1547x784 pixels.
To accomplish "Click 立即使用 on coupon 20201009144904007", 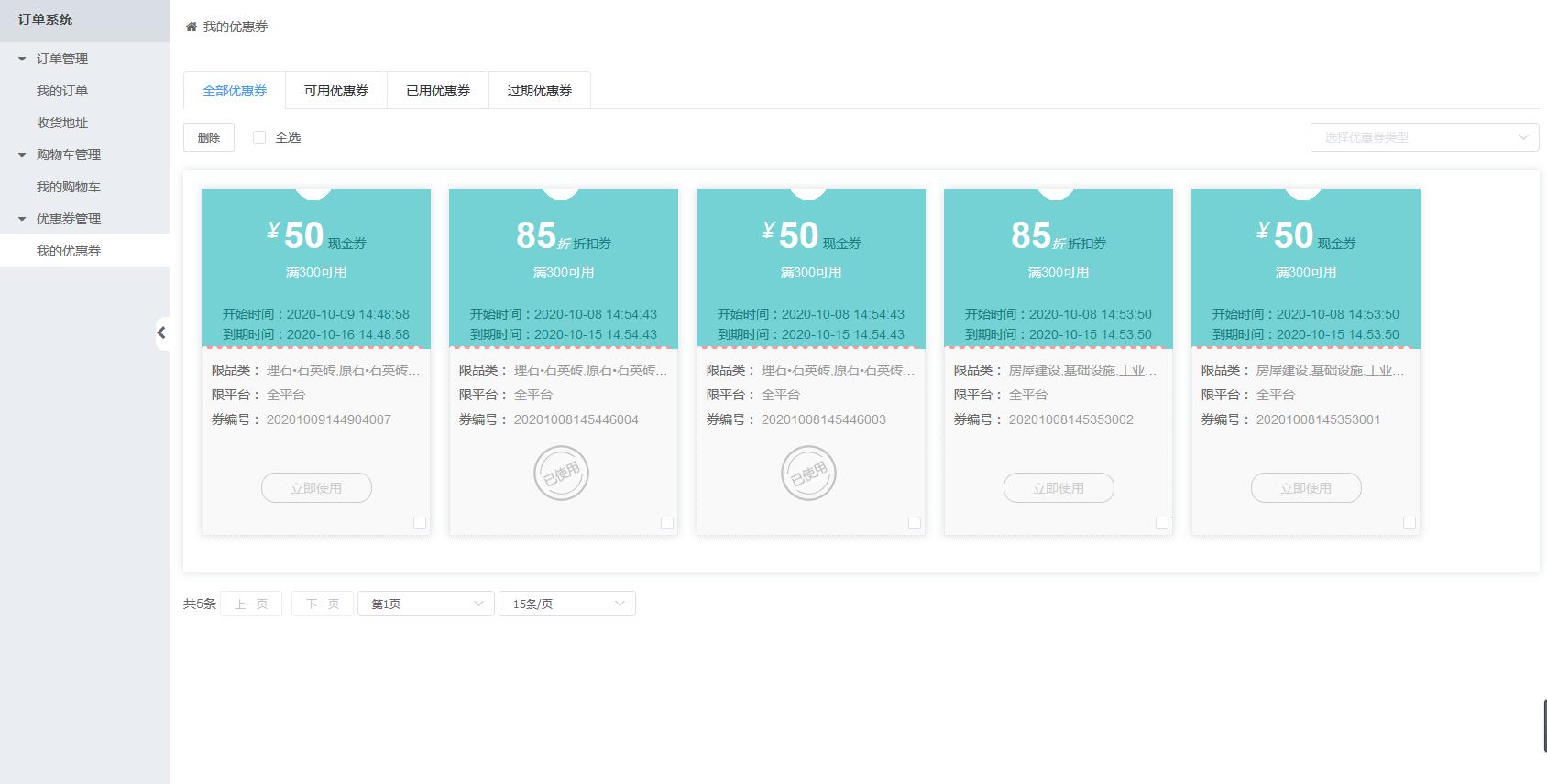I will [x=316, y=488].
